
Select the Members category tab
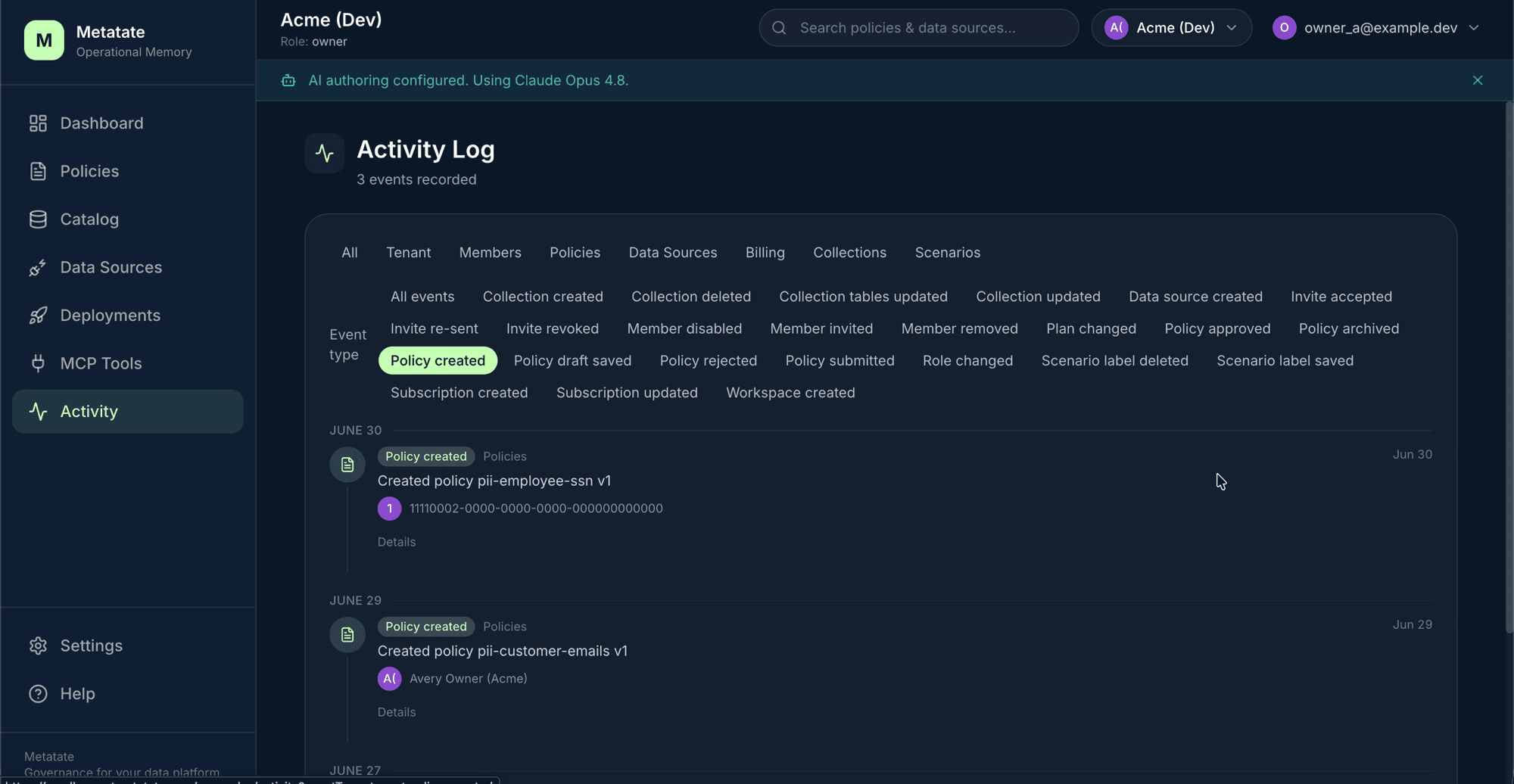click(491, 253)
